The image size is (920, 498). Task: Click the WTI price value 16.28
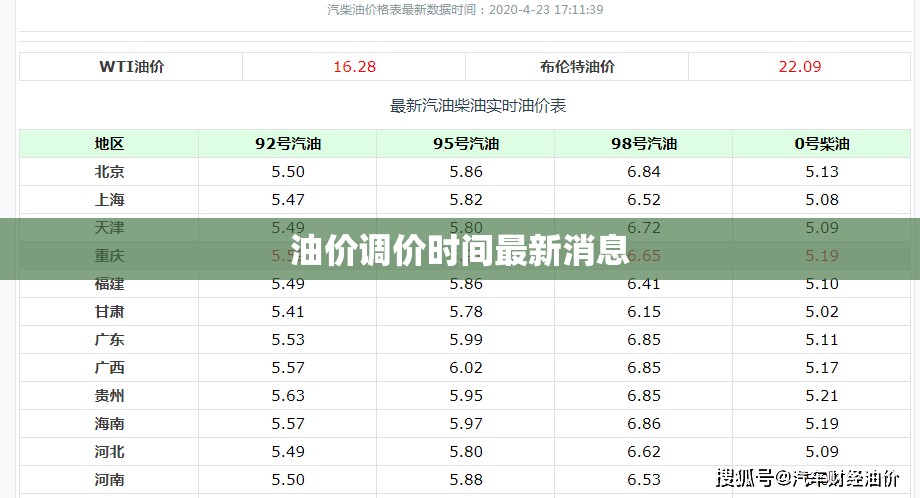pos(354,67)
